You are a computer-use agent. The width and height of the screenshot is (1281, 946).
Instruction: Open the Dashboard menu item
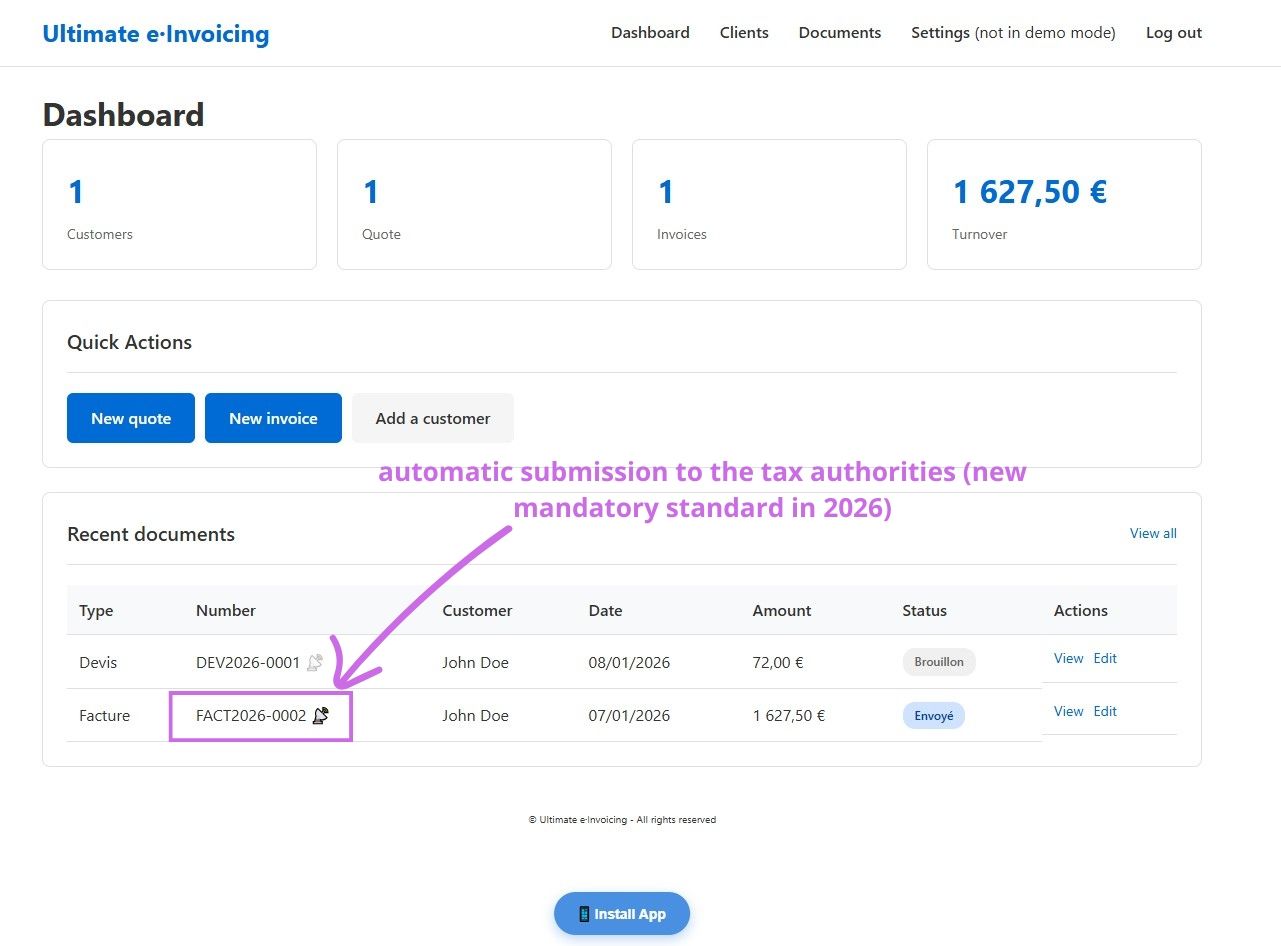click(x=650, y=33)
